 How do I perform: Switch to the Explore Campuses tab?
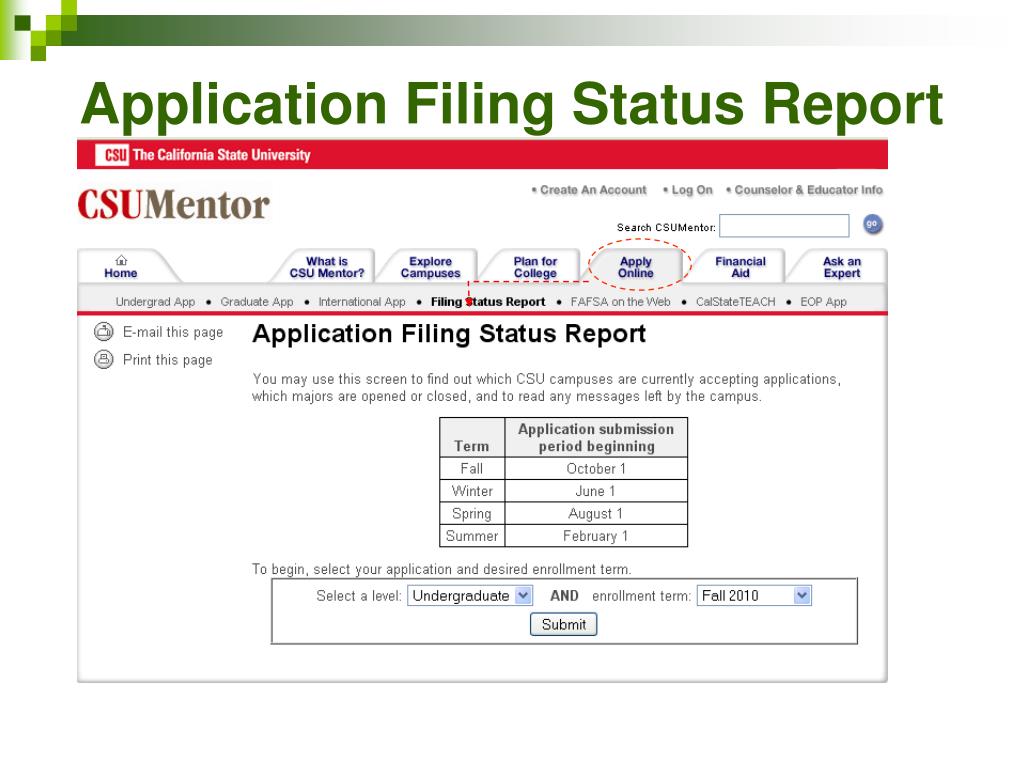[430, 267]
